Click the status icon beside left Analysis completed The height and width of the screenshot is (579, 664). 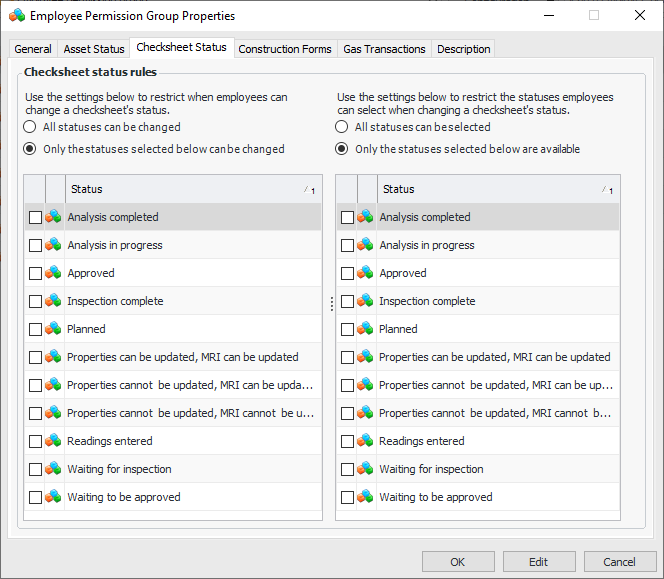coord(54,217)
